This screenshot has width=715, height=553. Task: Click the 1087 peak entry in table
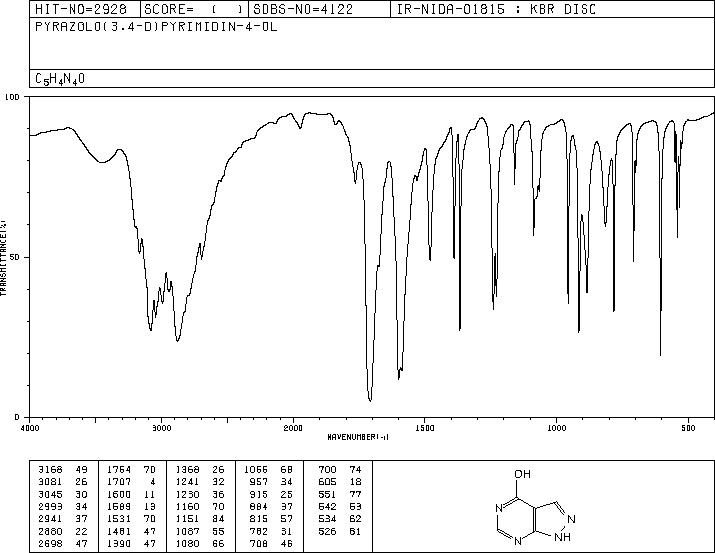pyautogui.click(x=200, y=531)
